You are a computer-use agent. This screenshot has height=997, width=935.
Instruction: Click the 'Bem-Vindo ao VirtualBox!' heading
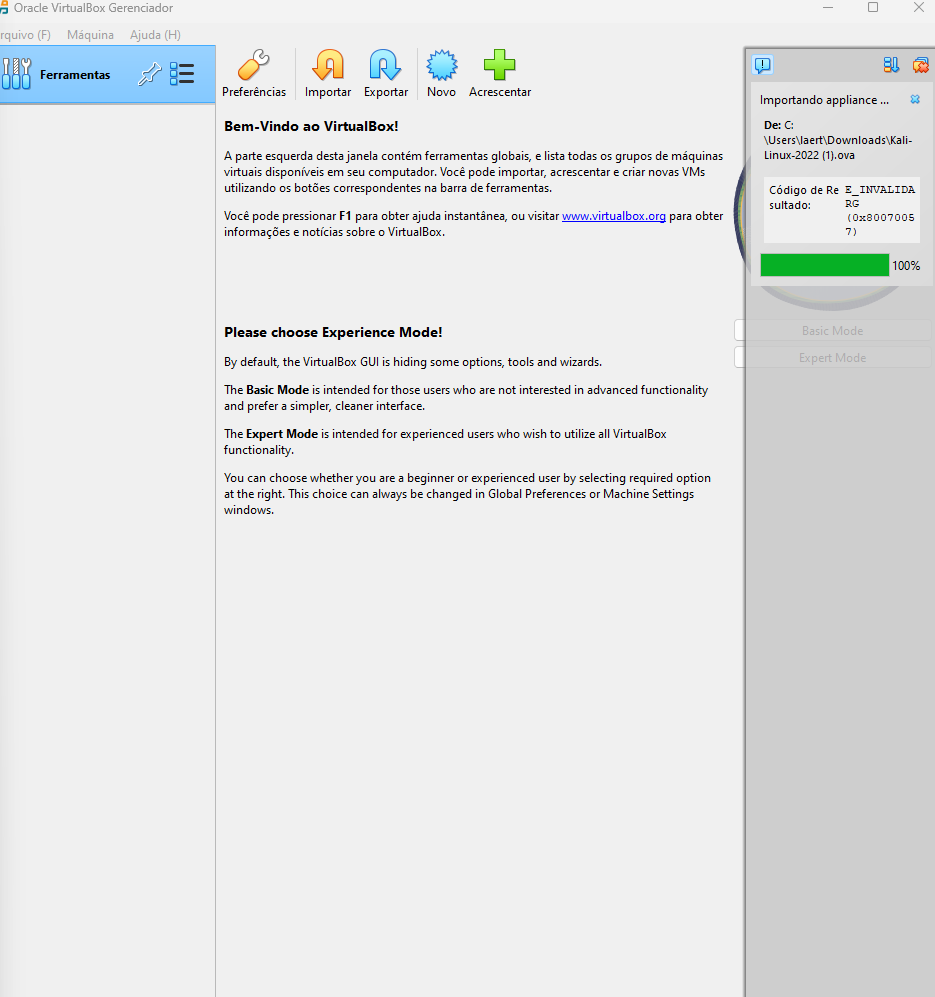point(311,127)
